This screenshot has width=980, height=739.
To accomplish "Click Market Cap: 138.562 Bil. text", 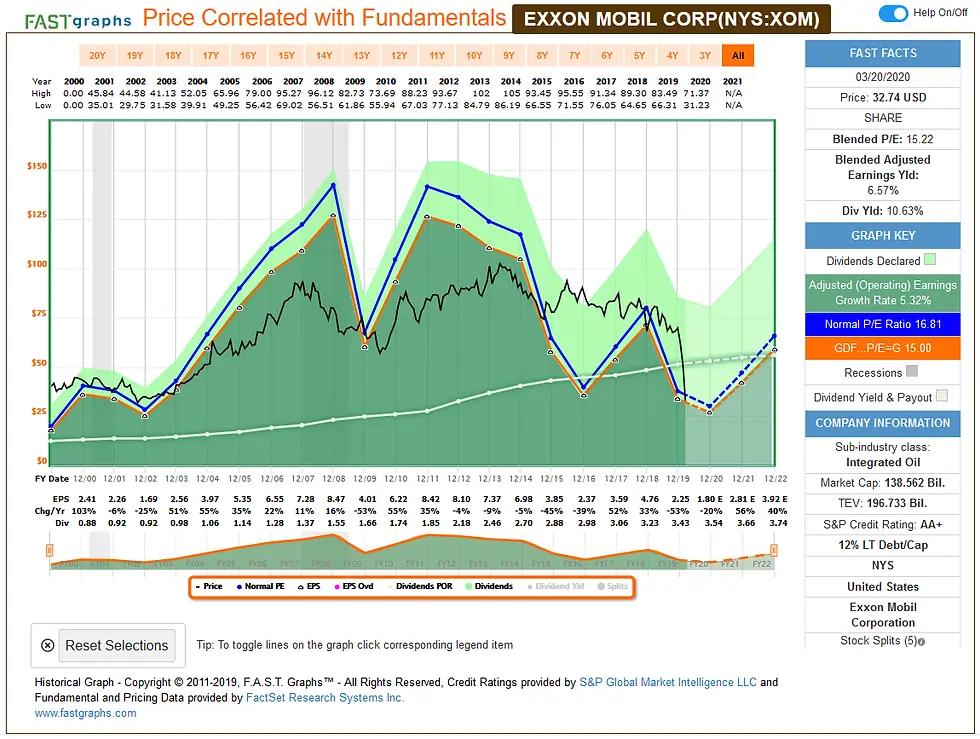I will (x=882, y=483).
